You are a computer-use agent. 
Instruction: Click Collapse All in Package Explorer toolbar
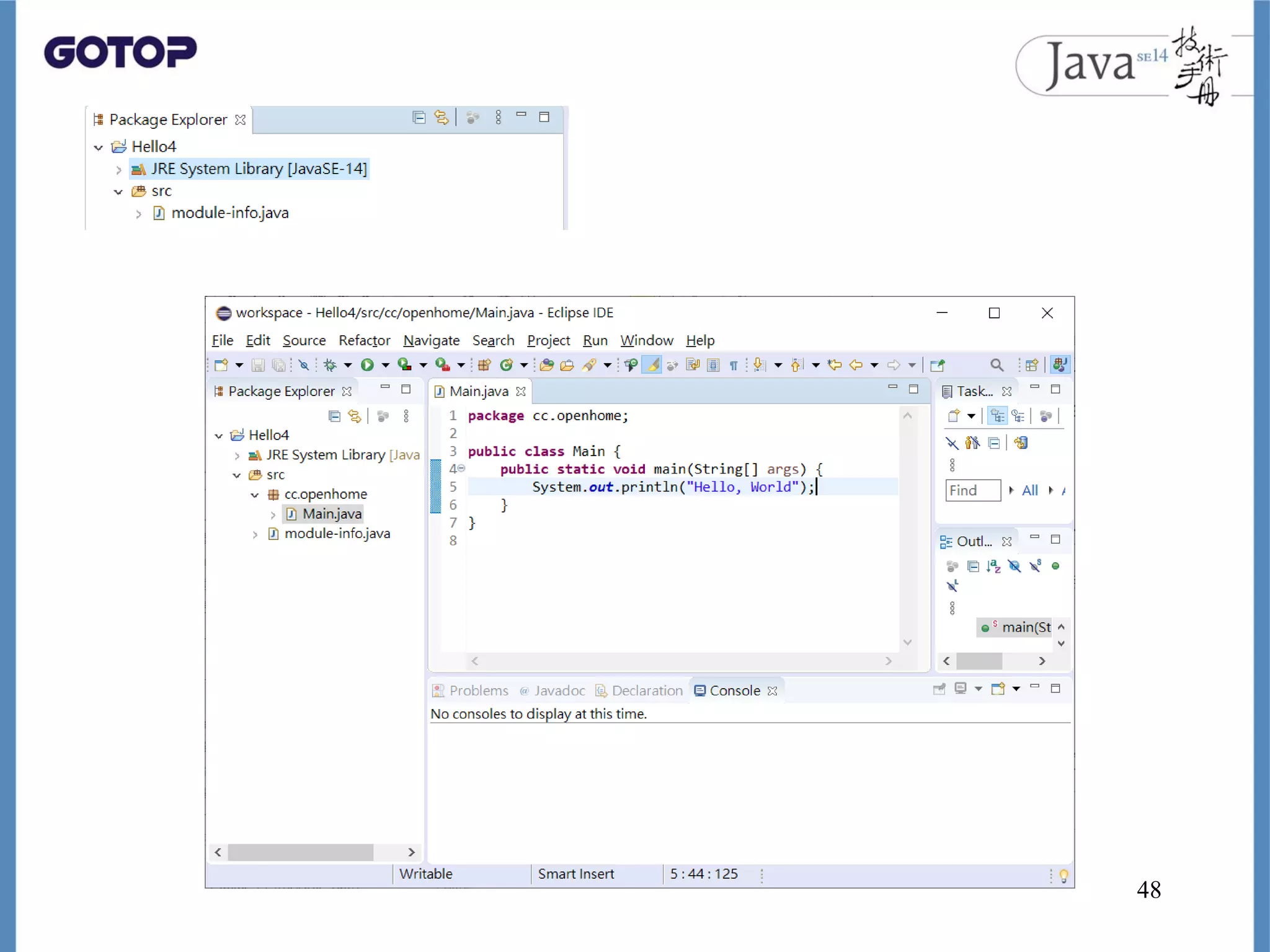point(334,416)
